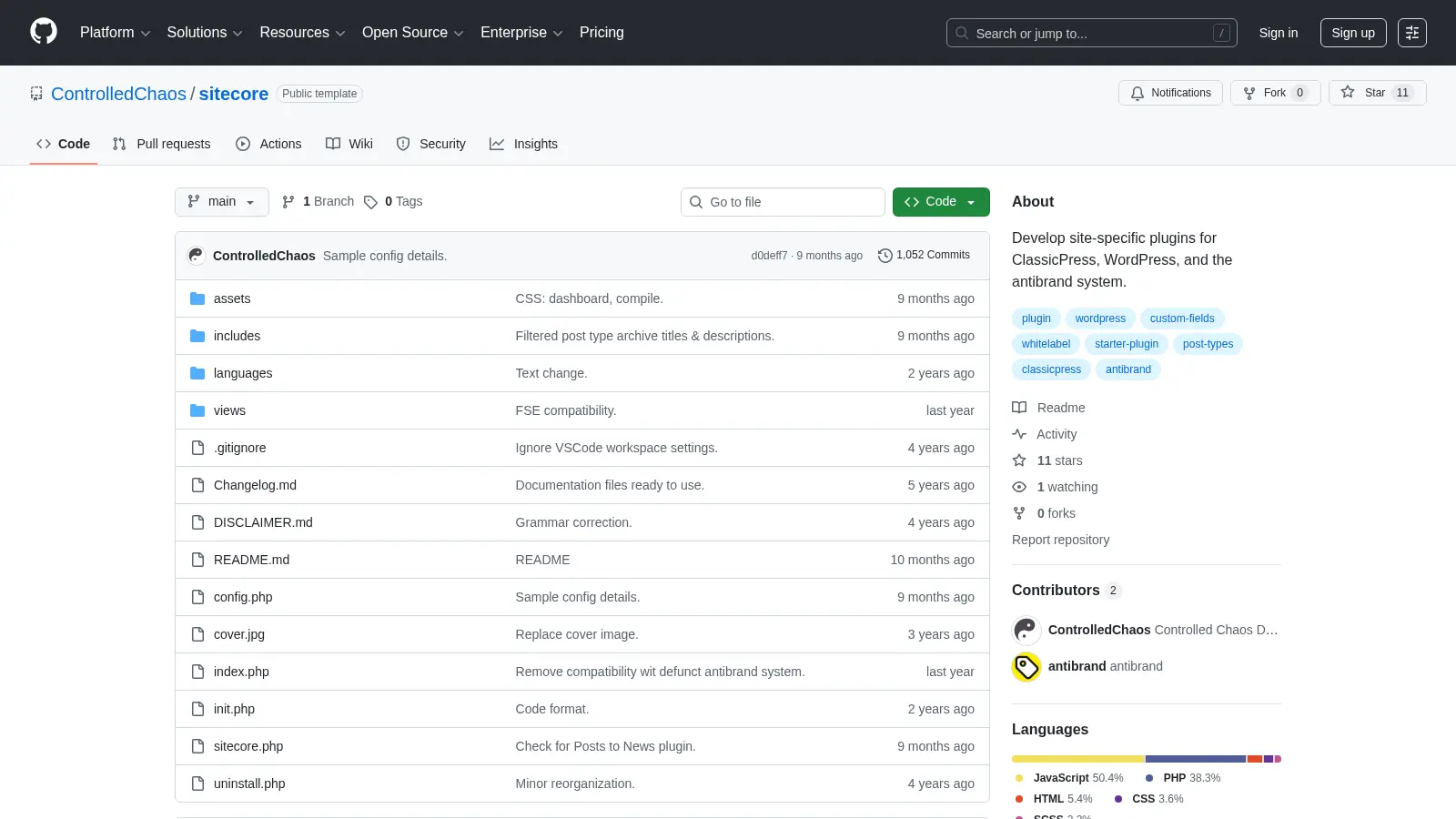Click the d0deff7 commit hash
The image size is (1456, 819).
point(769,256)
